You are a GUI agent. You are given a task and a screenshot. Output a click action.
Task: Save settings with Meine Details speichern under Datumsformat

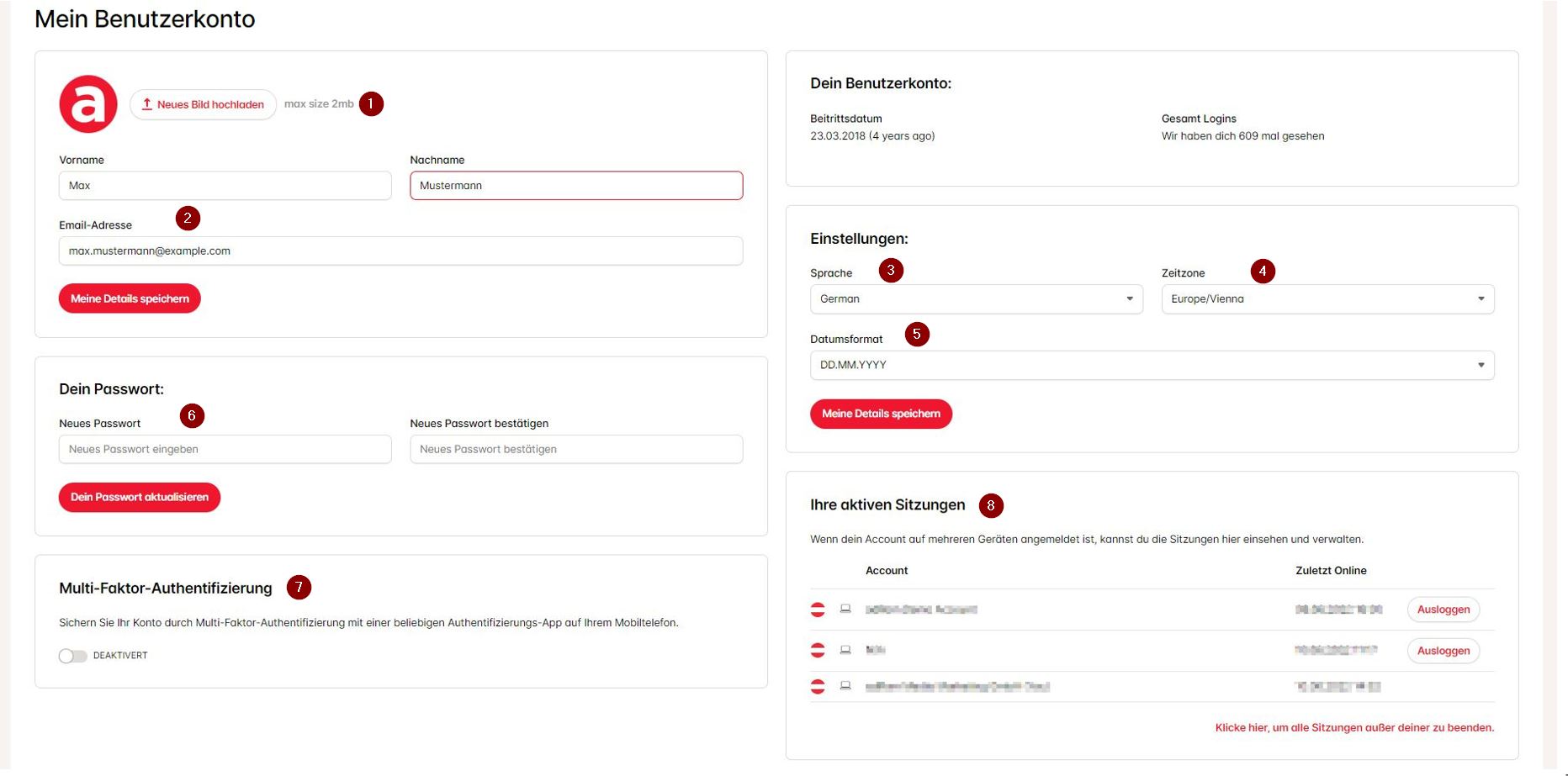881,414
